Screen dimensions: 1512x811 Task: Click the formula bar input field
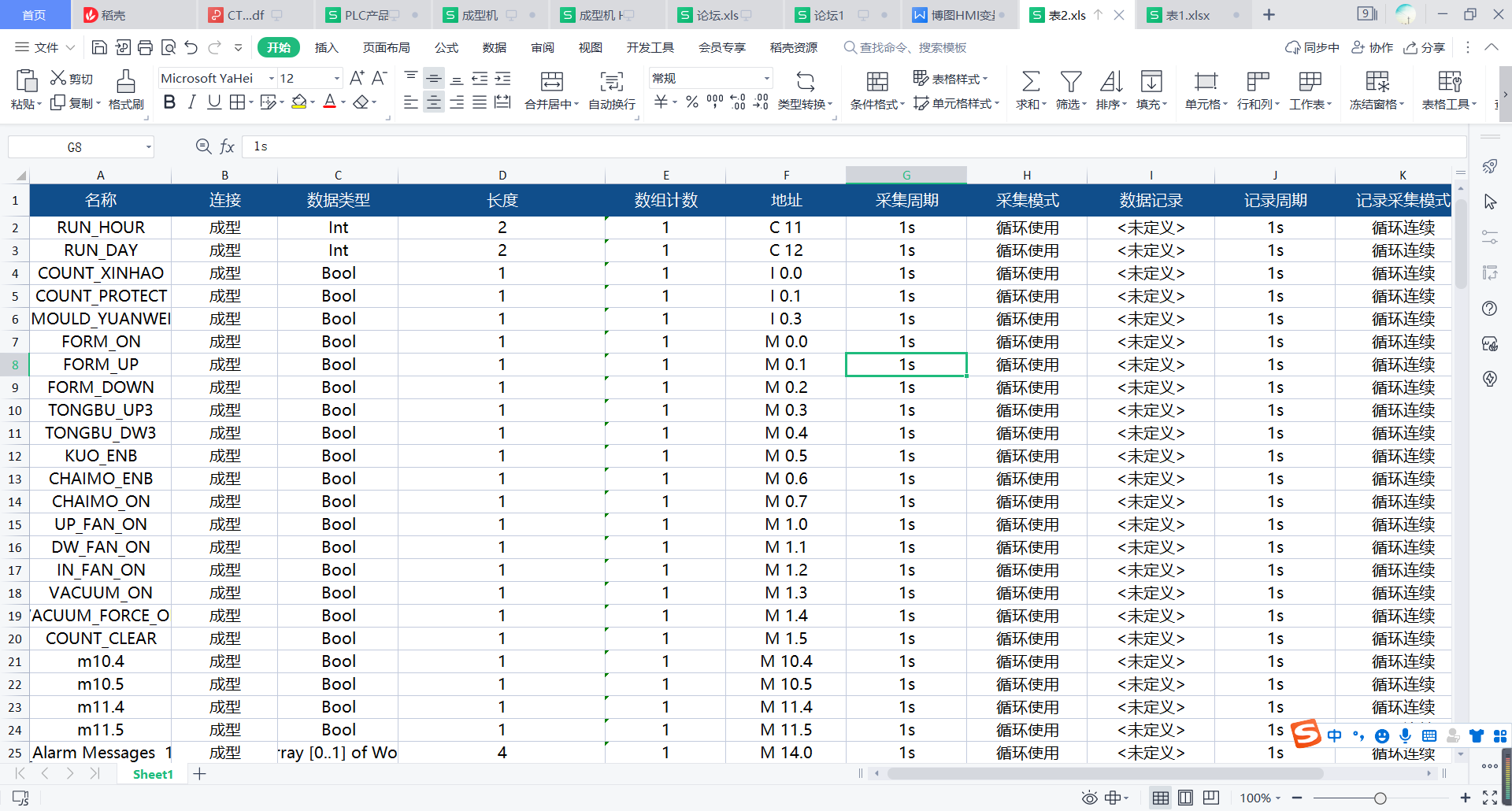[854, 146]
